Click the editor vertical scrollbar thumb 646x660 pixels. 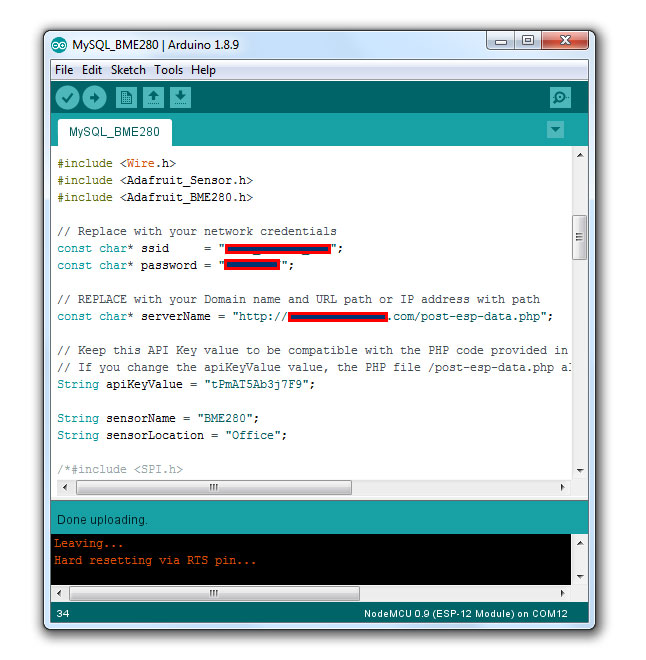pyautogui.click(x=580, y=237)
